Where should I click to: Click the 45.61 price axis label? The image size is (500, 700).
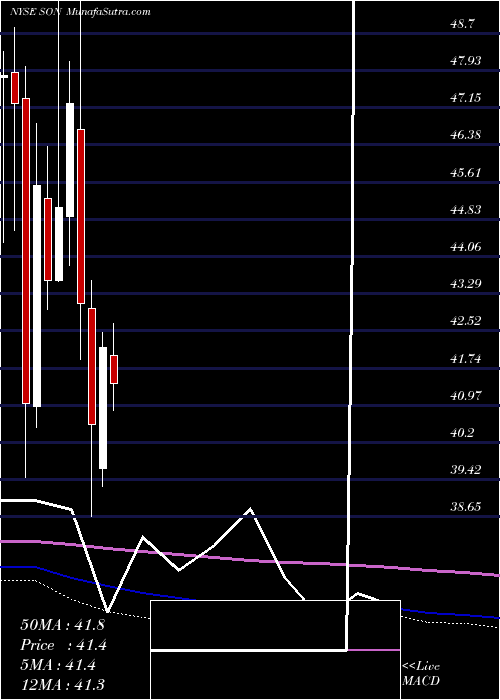click(x=466, y=172)
